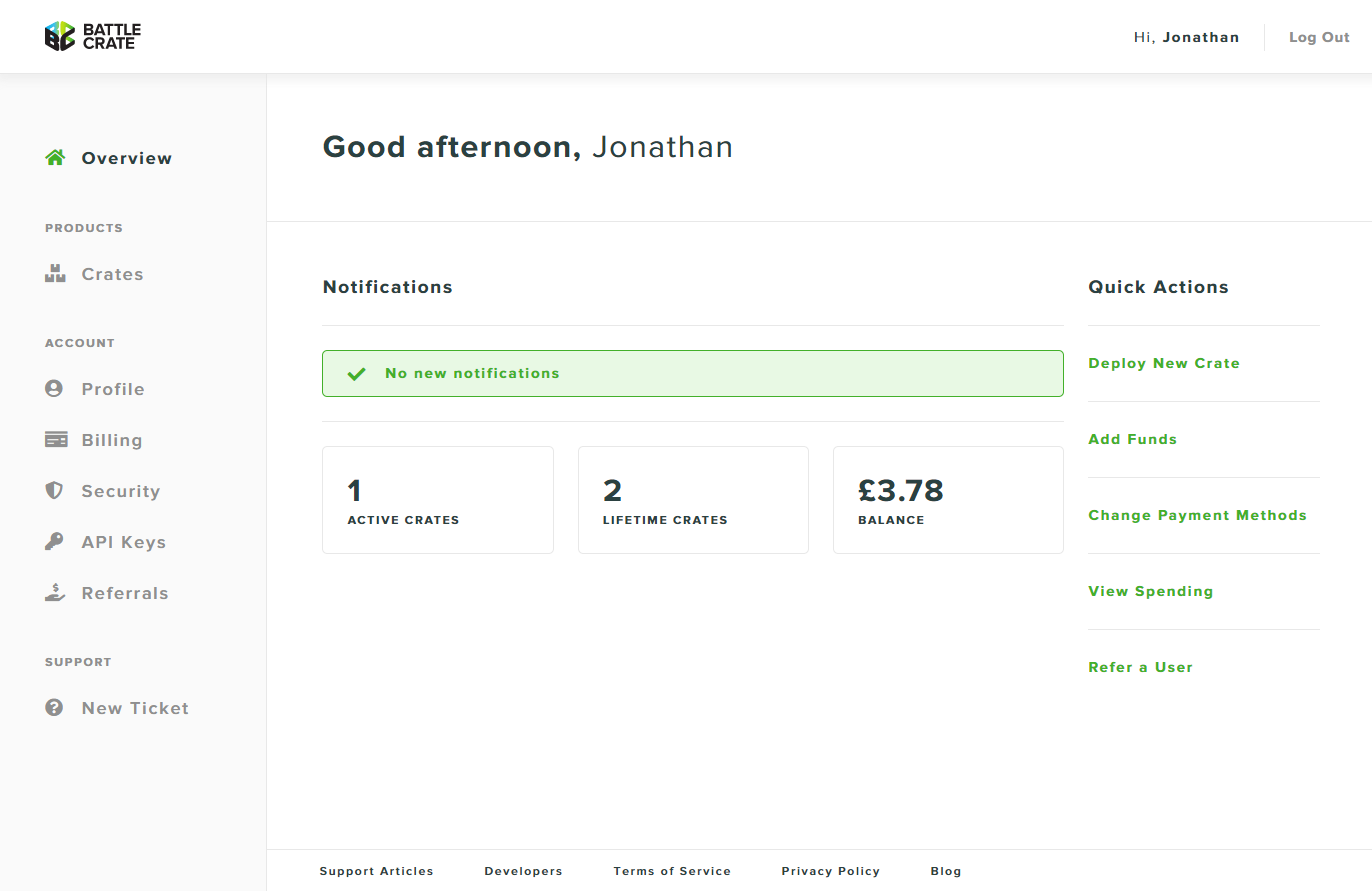Click the question mark icon beside New Ticket
The width and height of the screenshot is (1372, 891).
tap(54, 708)
